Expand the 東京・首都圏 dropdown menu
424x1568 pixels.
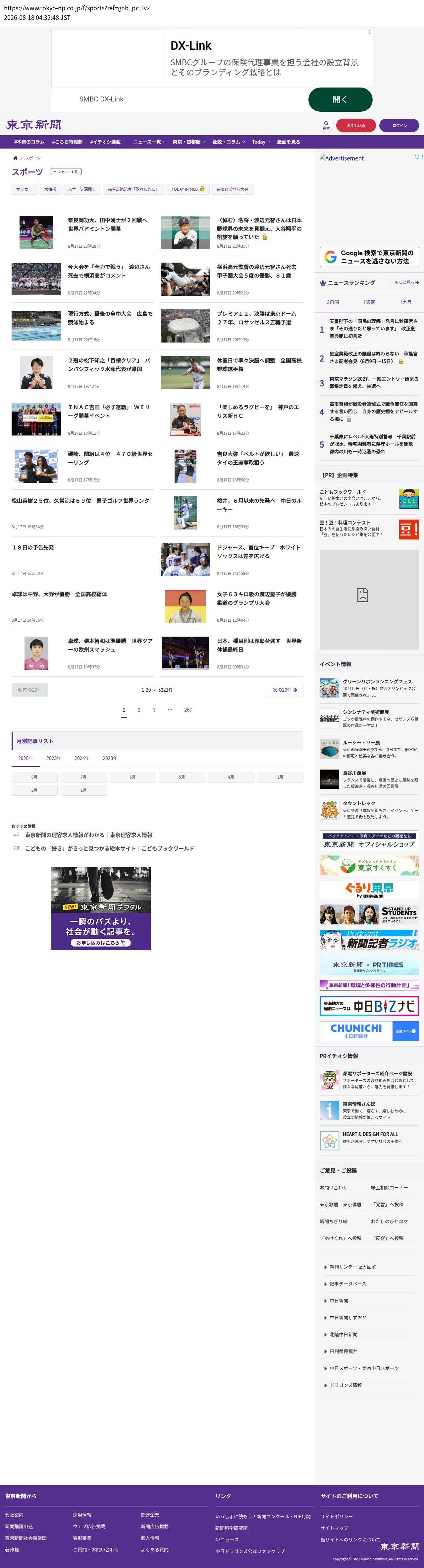(188, 142)
